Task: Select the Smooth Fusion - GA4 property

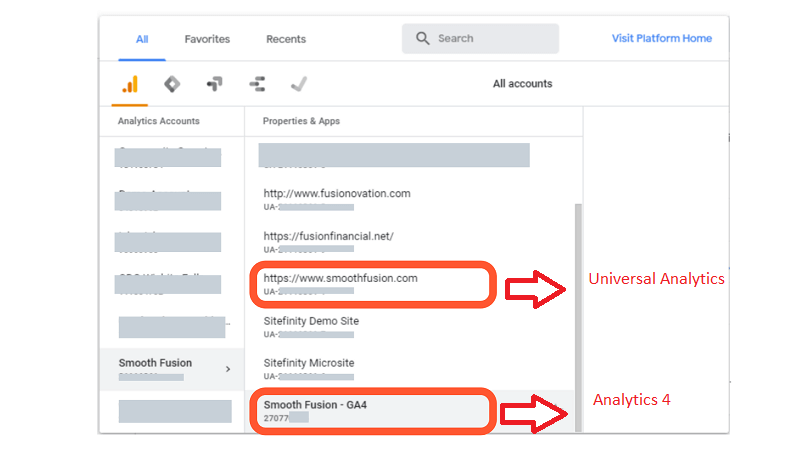Action: coord(410,412)
